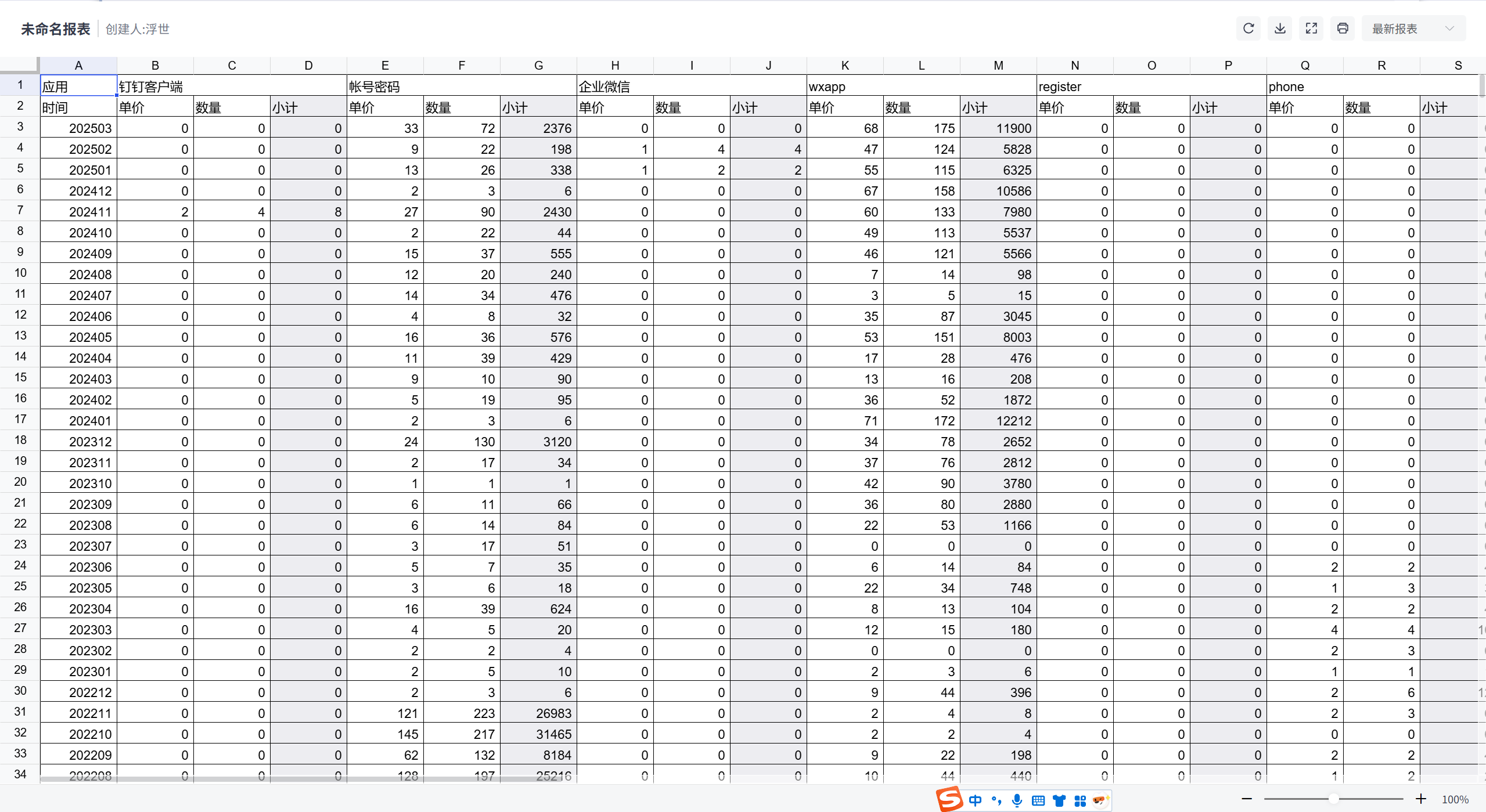Open the 最新报表 version dropdown

point(1413,28)
